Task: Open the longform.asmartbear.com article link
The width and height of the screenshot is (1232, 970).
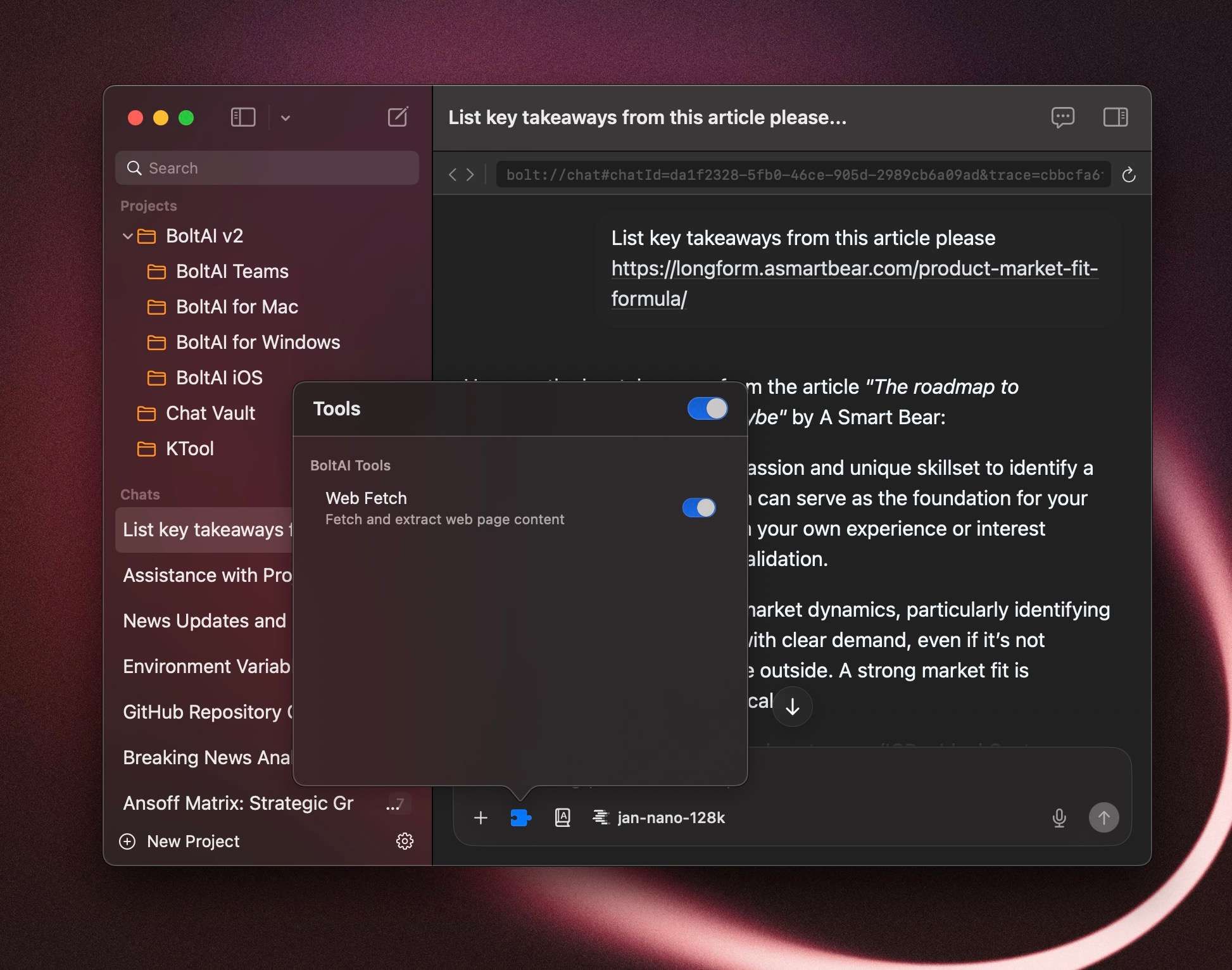Action: tap(855, 284)
